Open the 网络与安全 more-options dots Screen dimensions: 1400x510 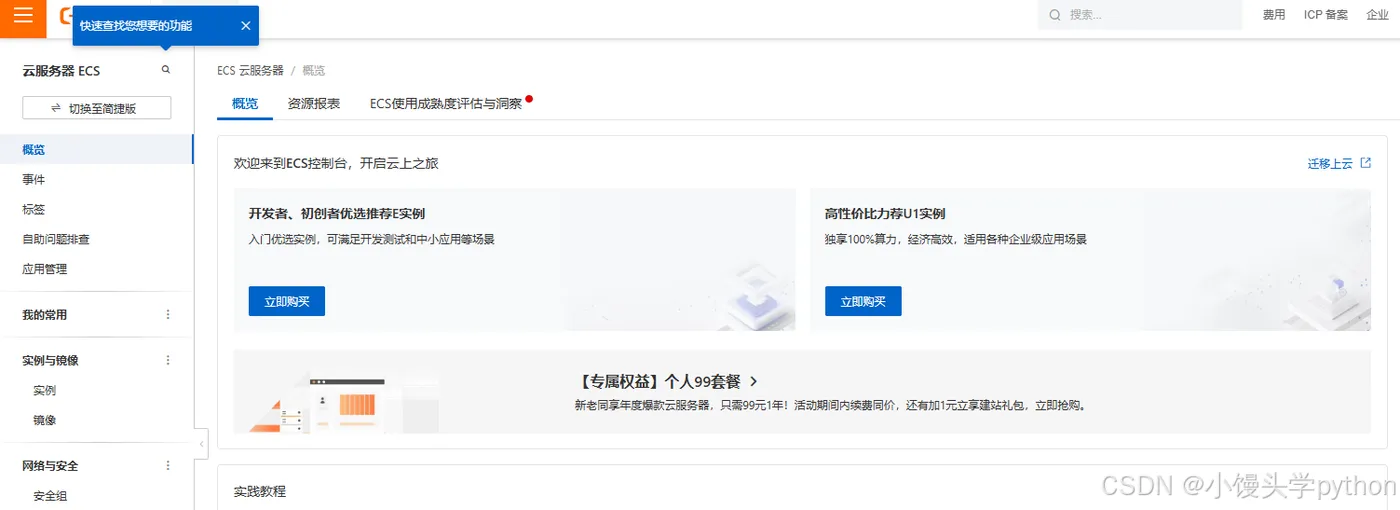[168, 466]
